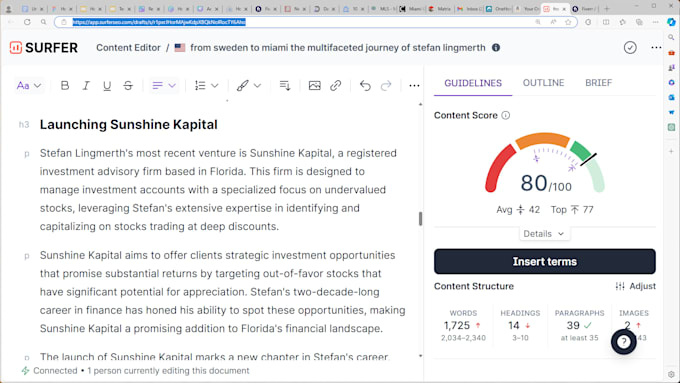This screenshot has width=680, height=383.
Task: Click the 'Avg 42' score label
Action: point(518,210)
